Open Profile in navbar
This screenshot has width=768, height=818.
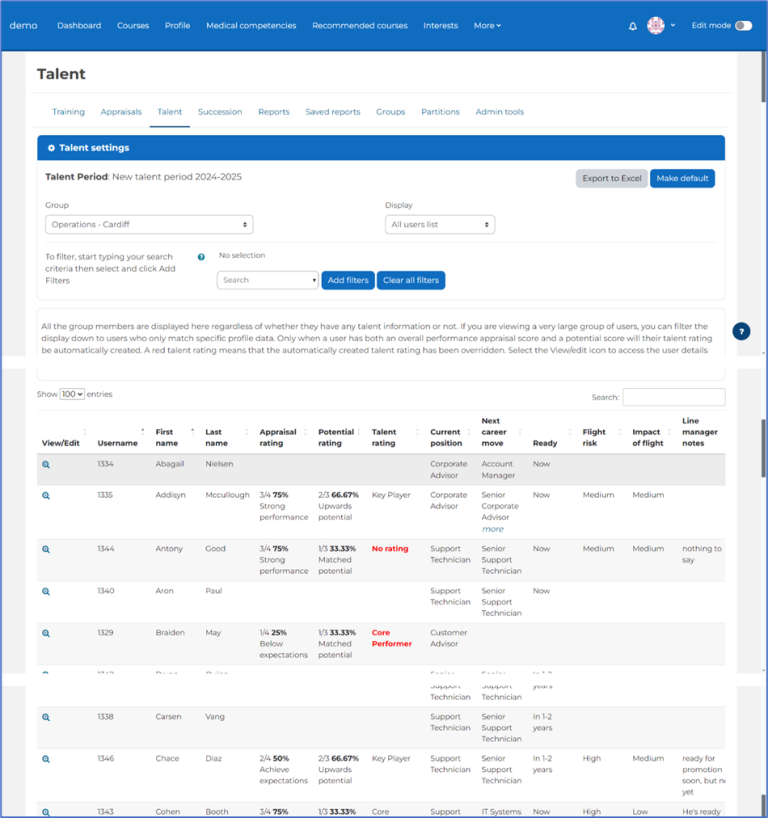[x=177, y=26]
